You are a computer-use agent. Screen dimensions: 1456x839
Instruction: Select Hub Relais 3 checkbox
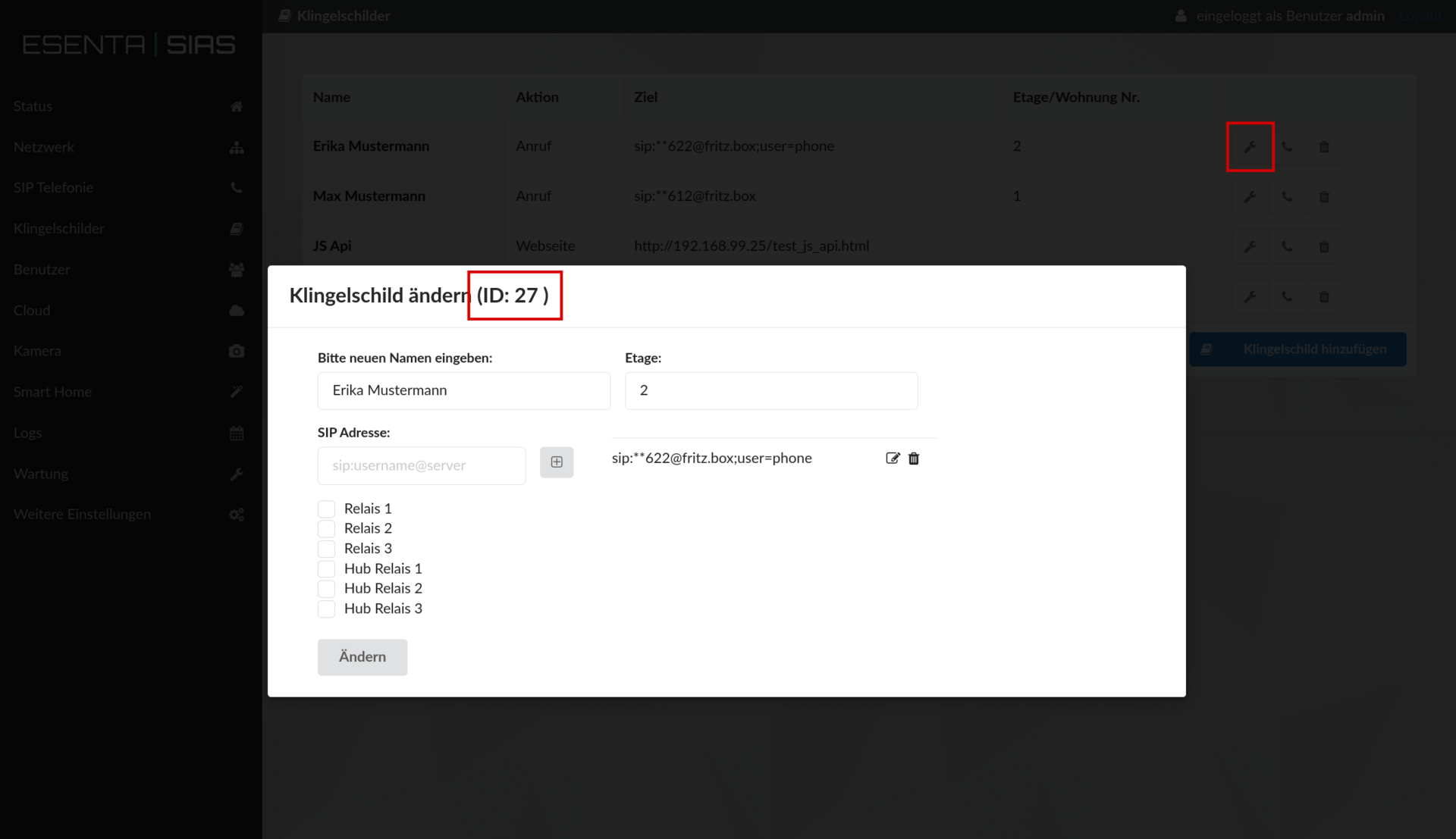point(326,609)
